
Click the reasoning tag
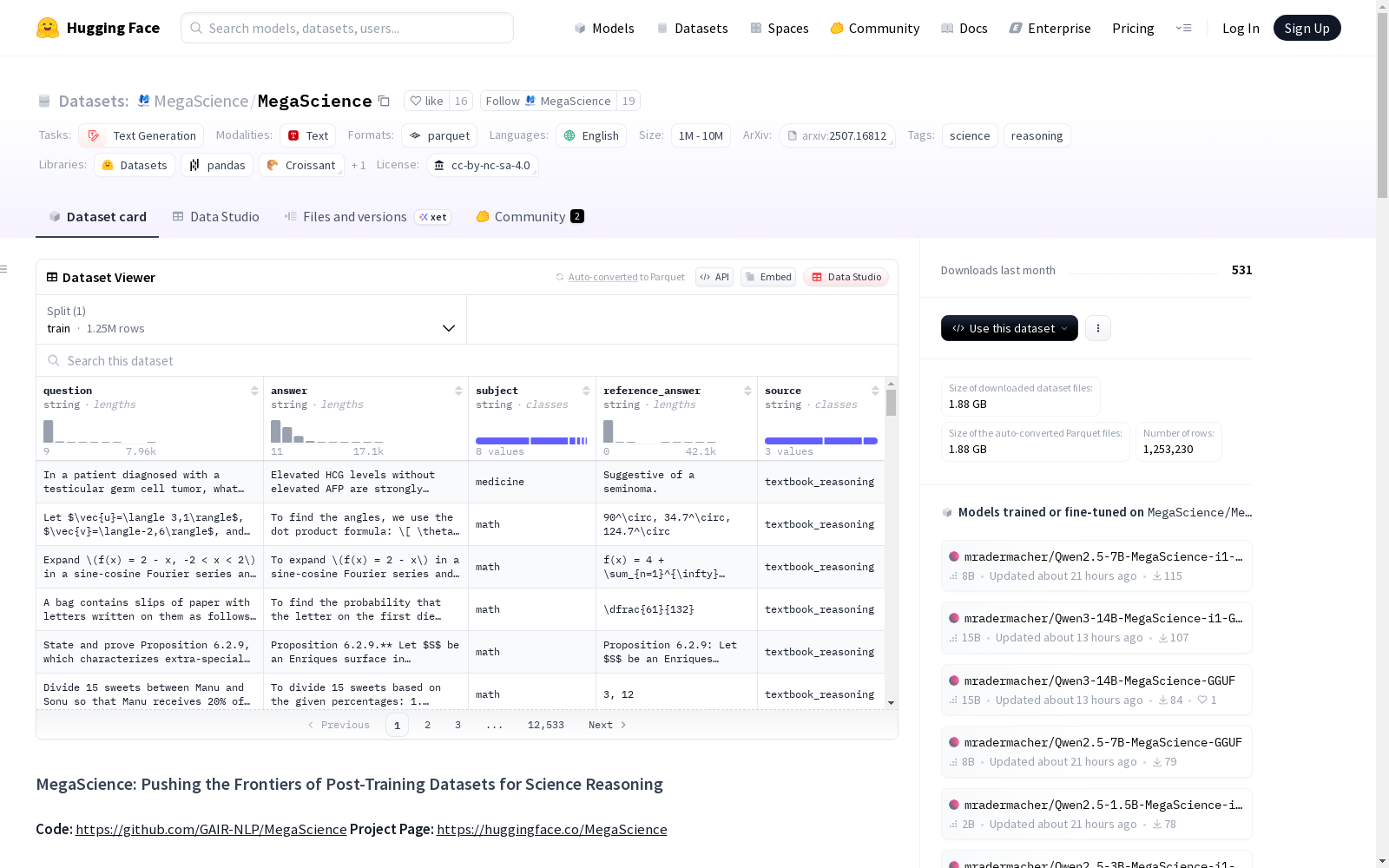(x=1037, y=135)
